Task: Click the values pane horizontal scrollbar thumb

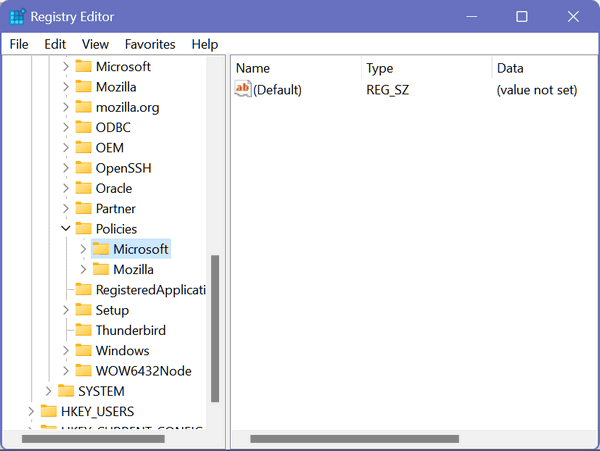Action: [x=355, y=439]
